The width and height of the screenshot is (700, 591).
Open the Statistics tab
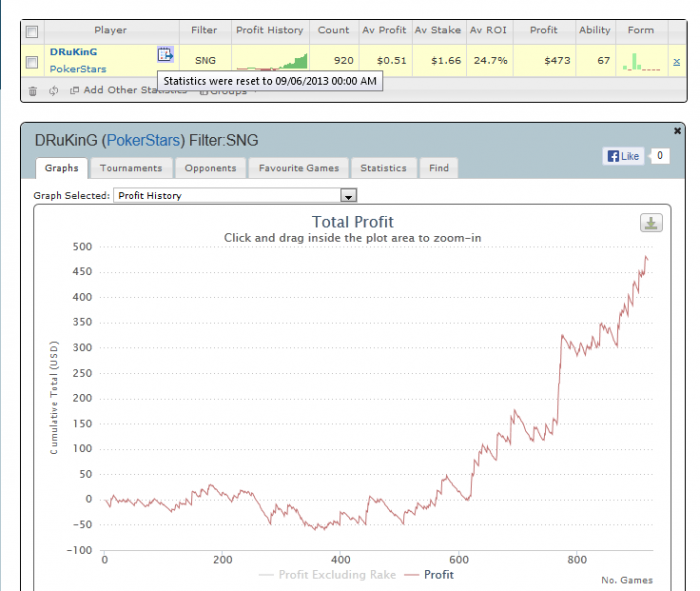click(x=383, y=168)
